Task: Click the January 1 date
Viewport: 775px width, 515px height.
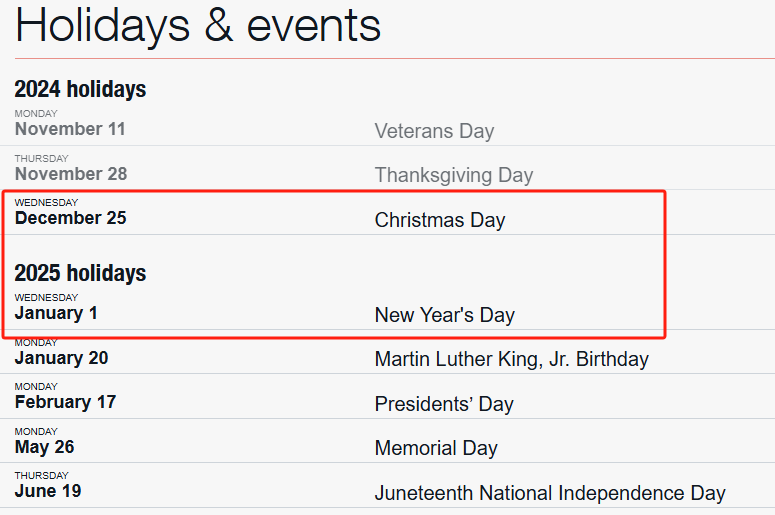Action: point(56,313)
